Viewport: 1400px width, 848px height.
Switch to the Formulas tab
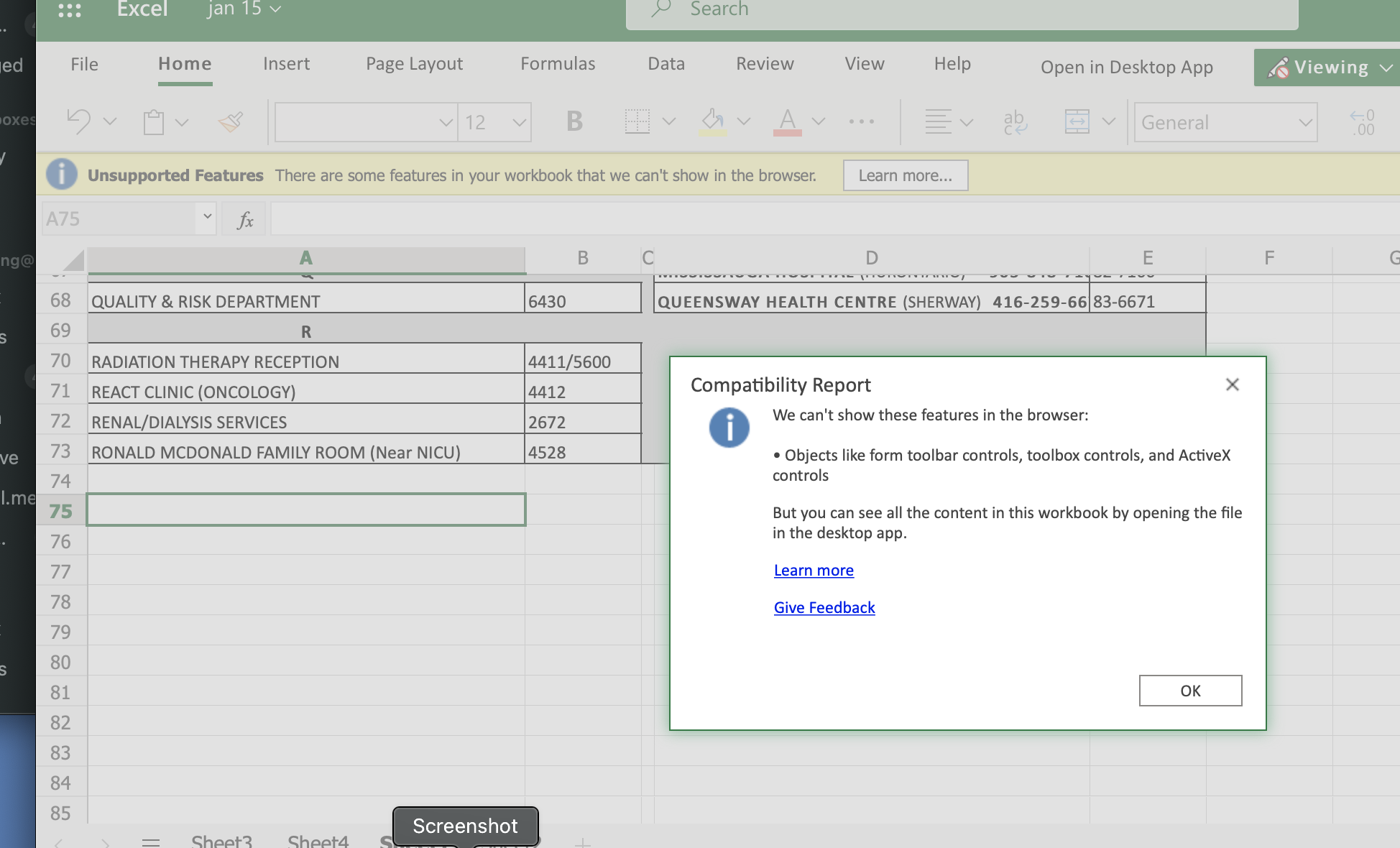558,64
